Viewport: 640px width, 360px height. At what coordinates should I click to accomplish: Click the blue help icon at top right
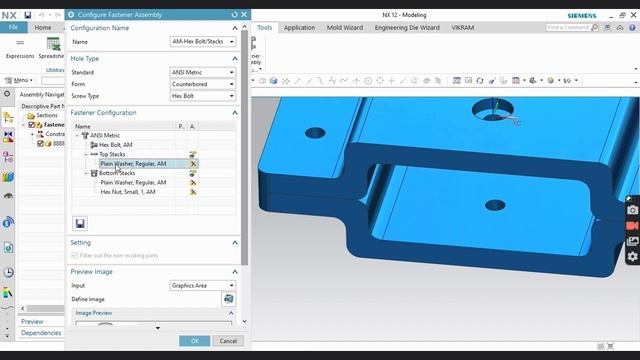pyautogui.click(x=633, y=27)
